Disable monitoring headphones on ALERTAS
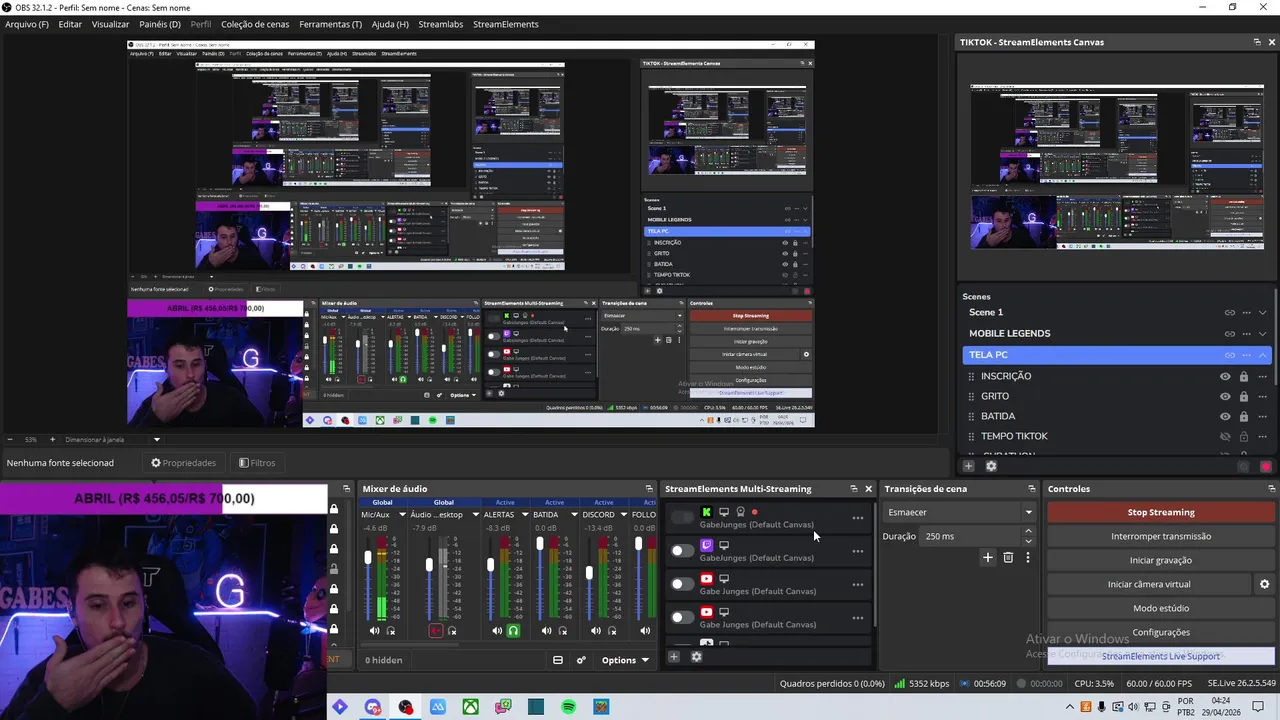Viewport: 1280px width, 720px height. [513, 631]
